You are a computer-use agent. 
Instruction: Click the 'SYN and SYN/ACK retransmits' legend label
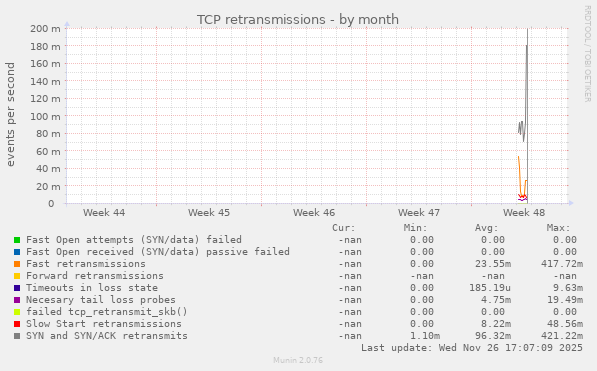click(107, 336)
